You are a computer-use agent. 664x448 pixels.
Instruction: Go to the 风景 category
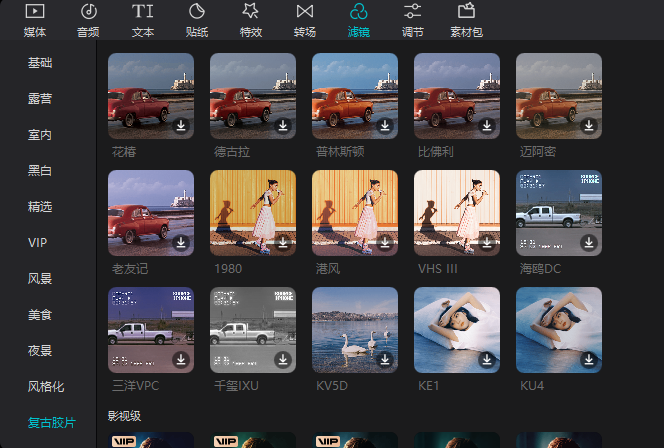[40, 279]
